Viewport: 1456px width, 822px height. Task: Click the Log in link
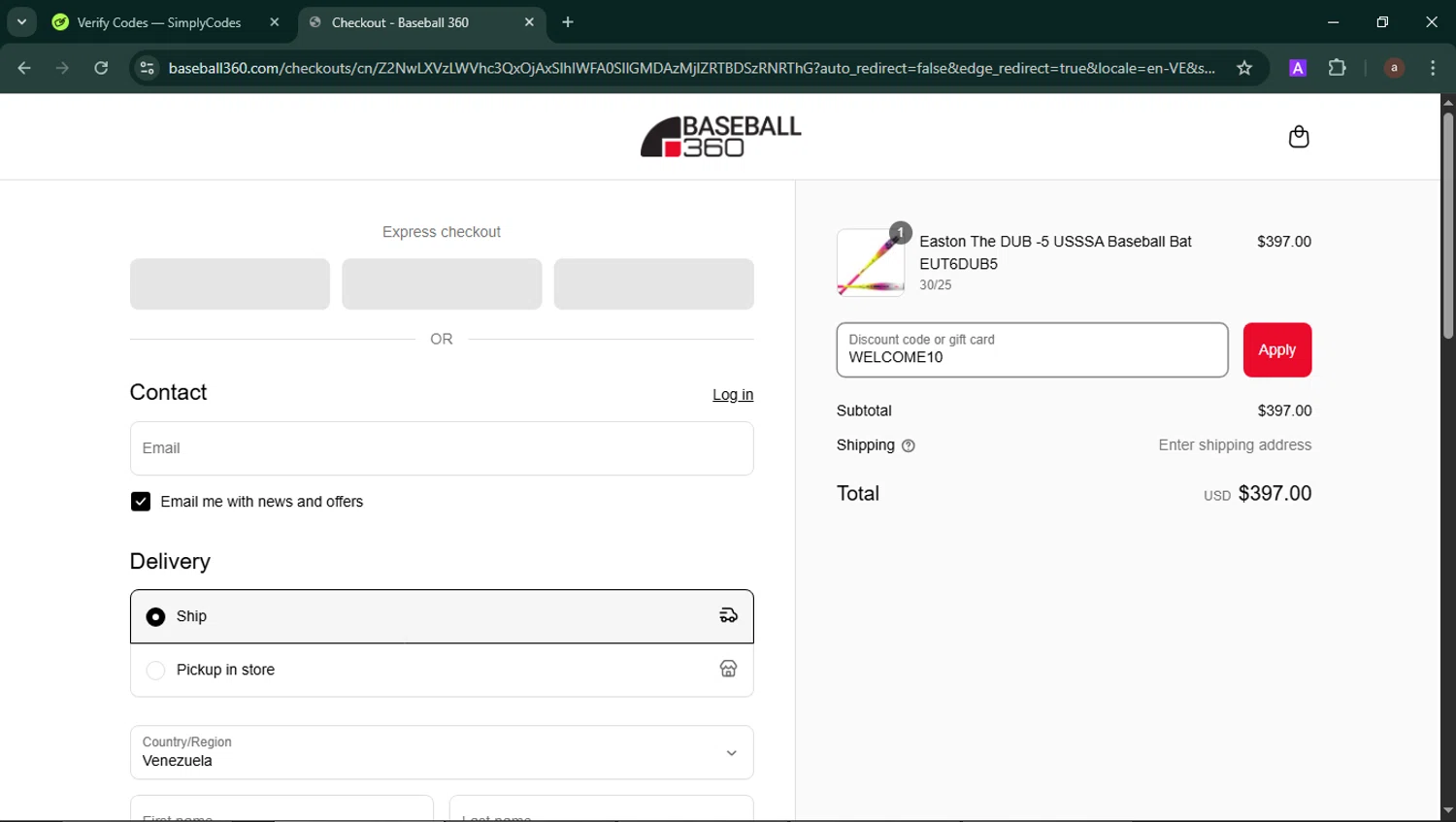[733, 395]
